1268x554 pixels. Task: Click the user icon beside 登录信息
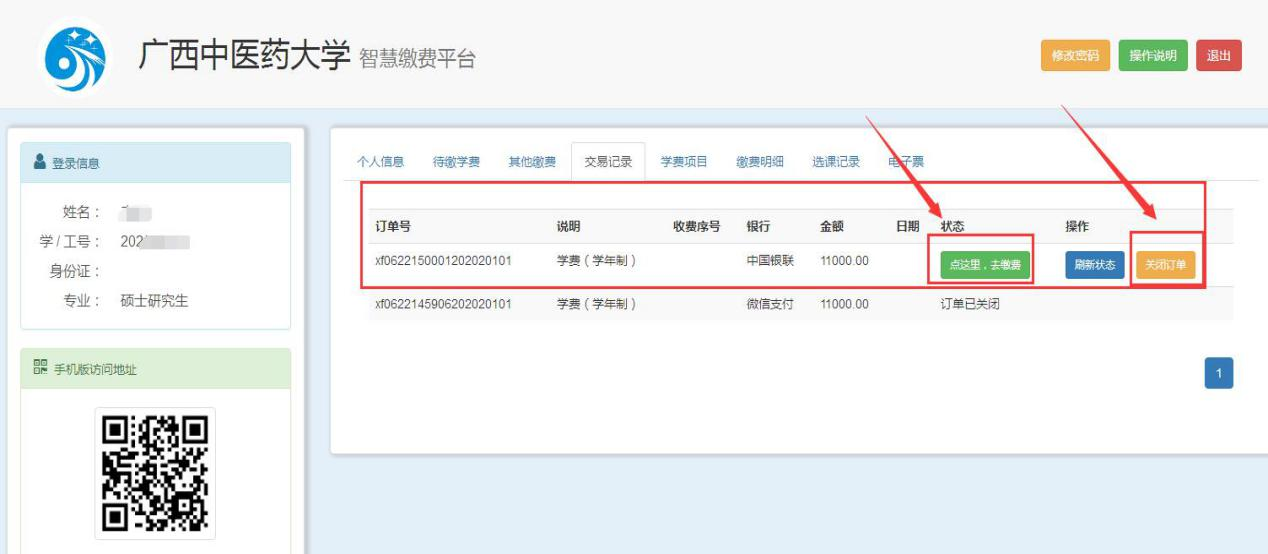point(39,164)
